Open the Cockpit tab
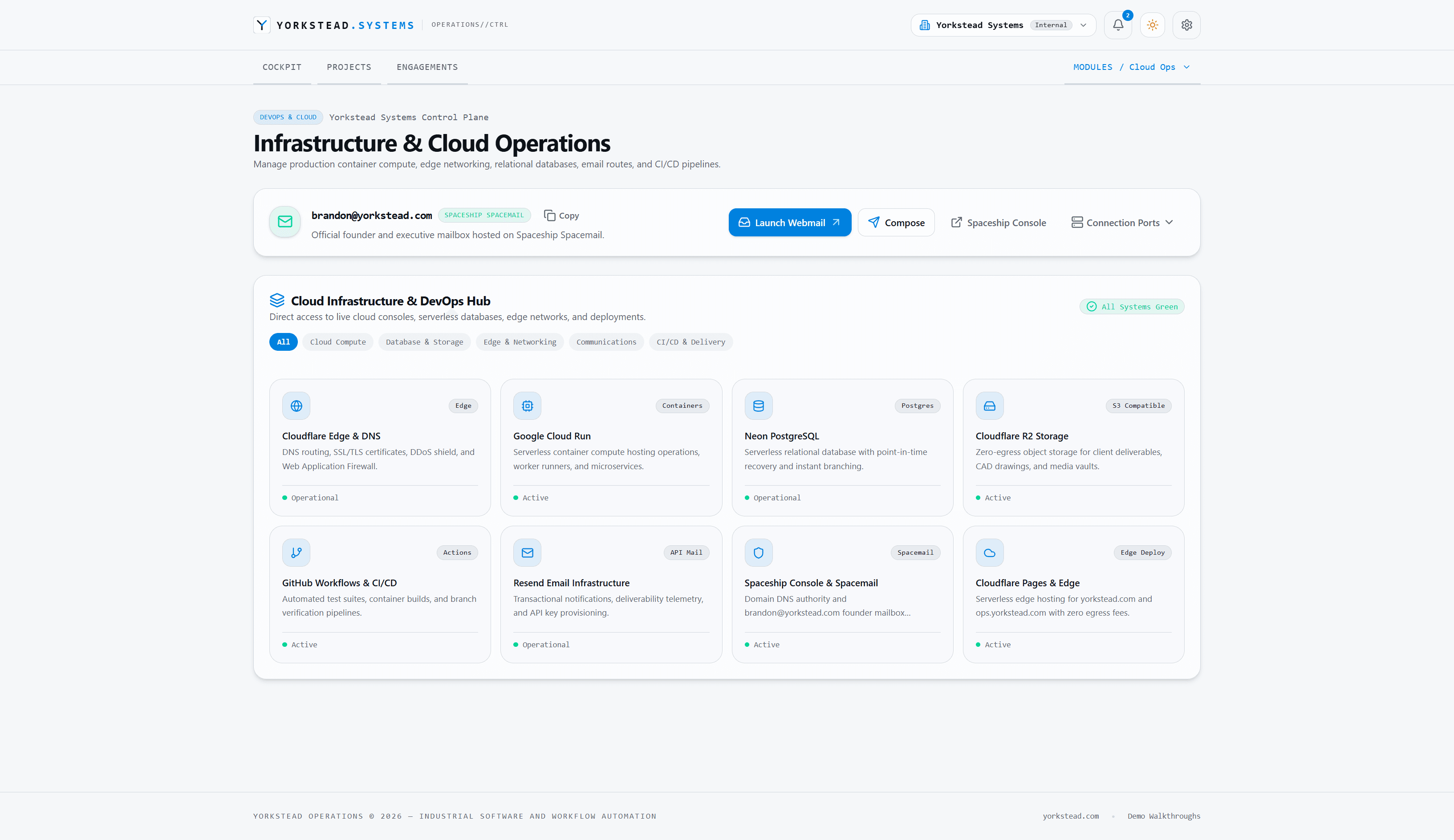1454x840 pixels. [x=282, y=67]
